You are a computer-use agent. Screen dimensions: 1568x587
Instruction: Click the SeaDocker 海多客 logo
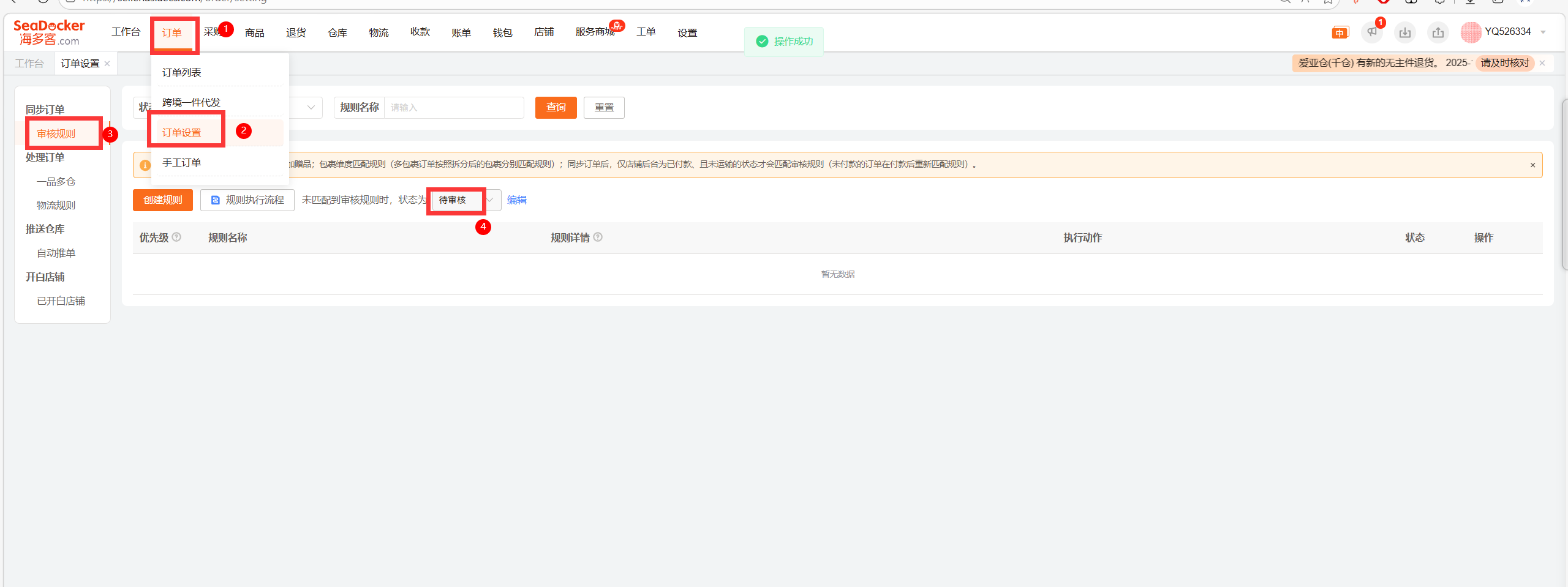(x=49, y=32)
